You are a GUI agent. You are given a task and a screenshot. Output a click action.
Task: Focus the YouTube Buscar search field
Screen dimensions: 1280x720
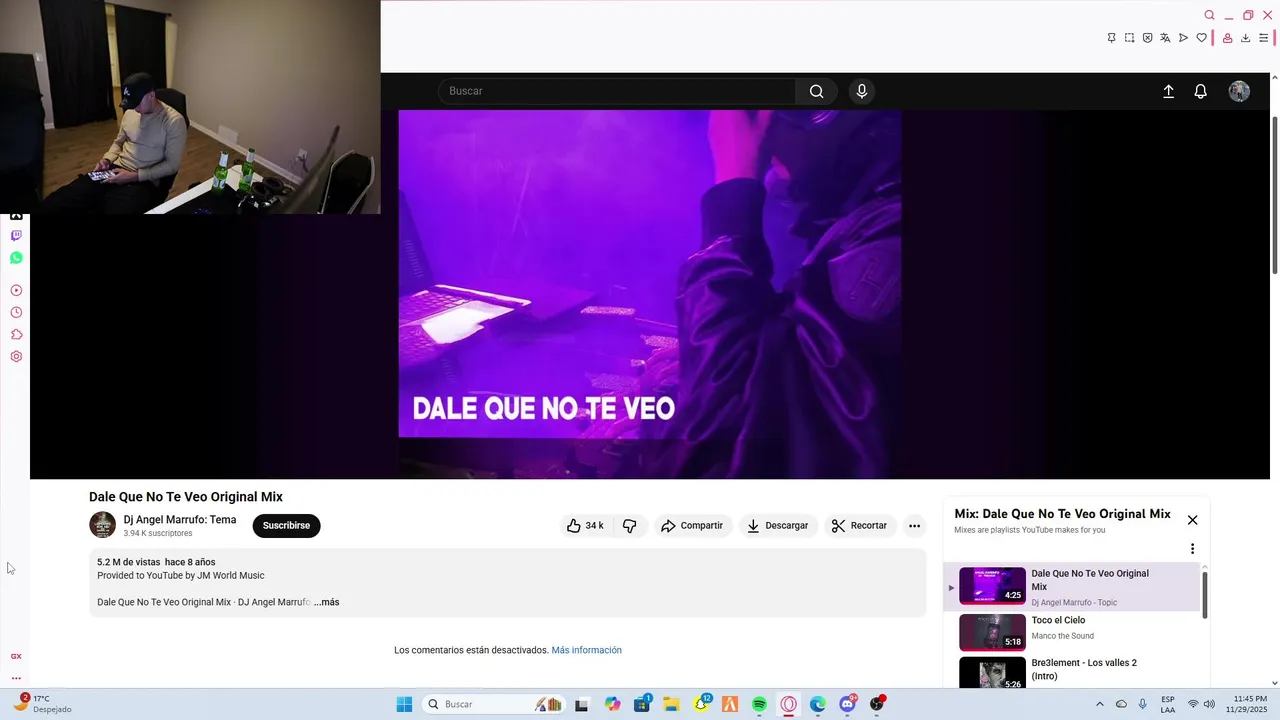(617, 91)
